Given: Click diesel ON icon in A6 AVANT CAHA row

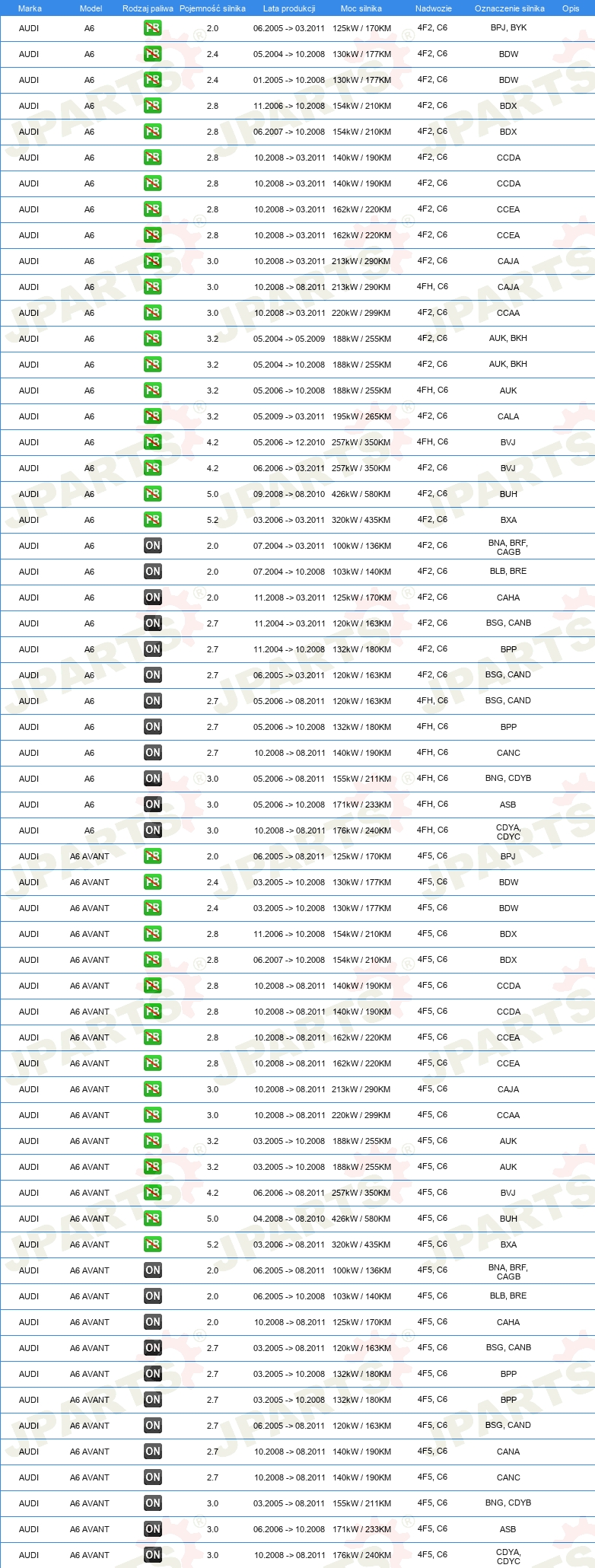Looking at the screenshot, I should [x=152, y=1322].
